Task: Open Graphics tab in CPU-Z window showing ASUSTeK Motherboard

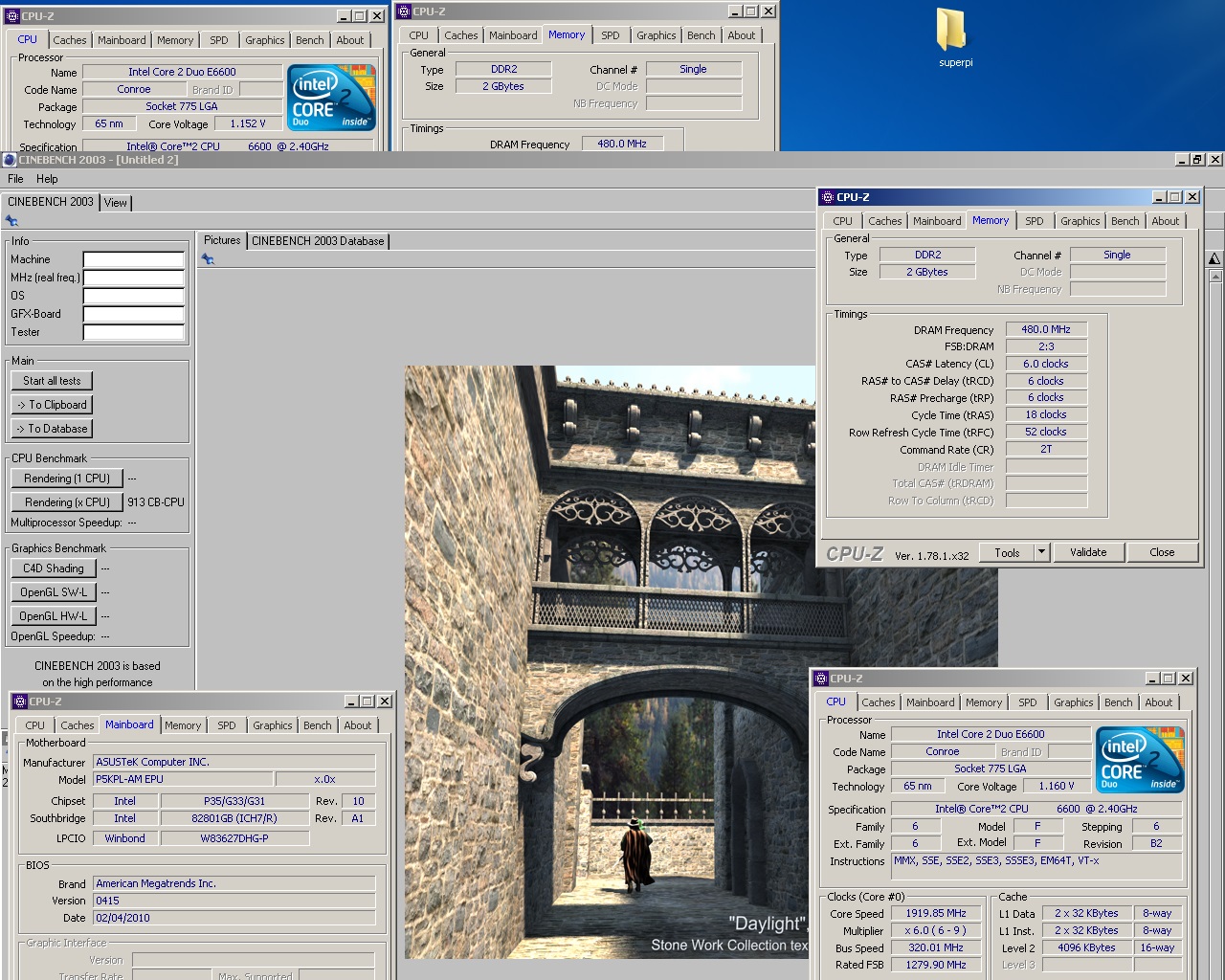Action: [x=273, y=725]
